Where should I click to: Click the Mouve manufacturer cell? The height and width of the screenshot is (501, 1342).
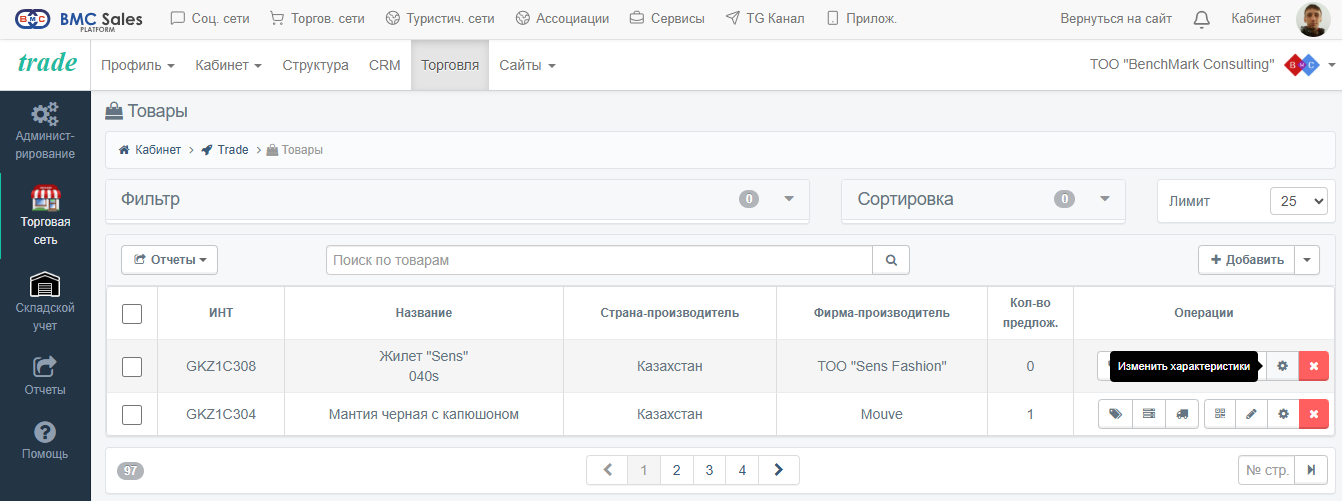point(881,414)
